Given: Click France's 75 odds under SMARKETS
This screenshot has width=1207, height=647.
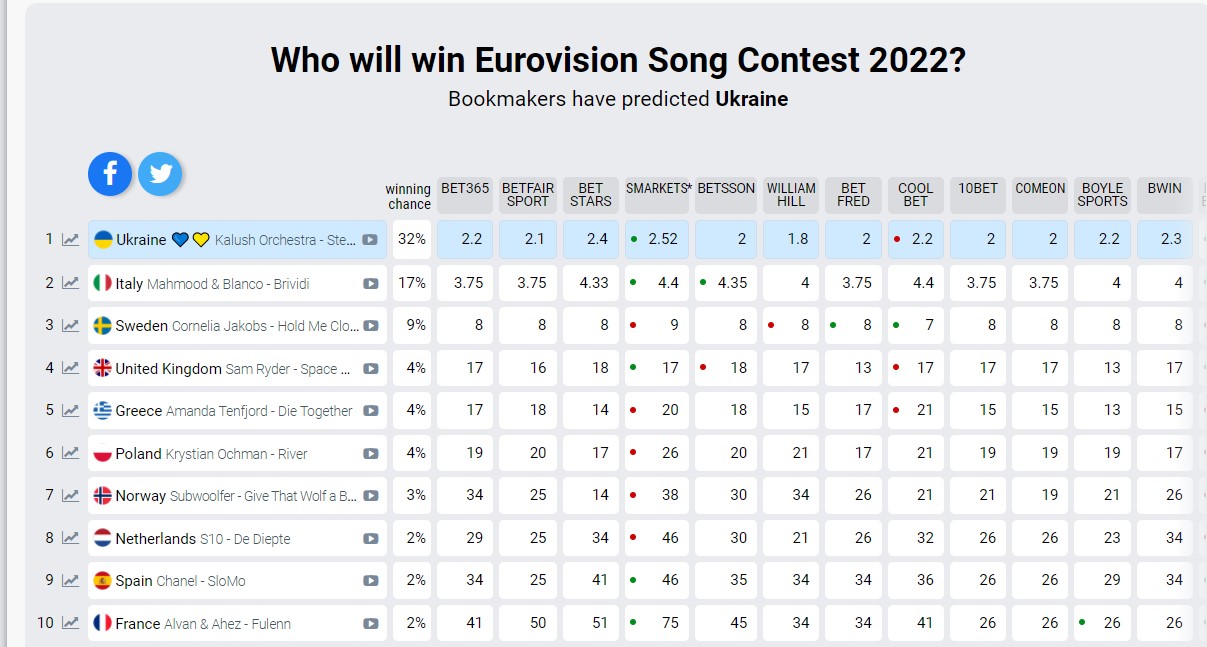Looking at the screenshot, I should click(x=658, y=624).
